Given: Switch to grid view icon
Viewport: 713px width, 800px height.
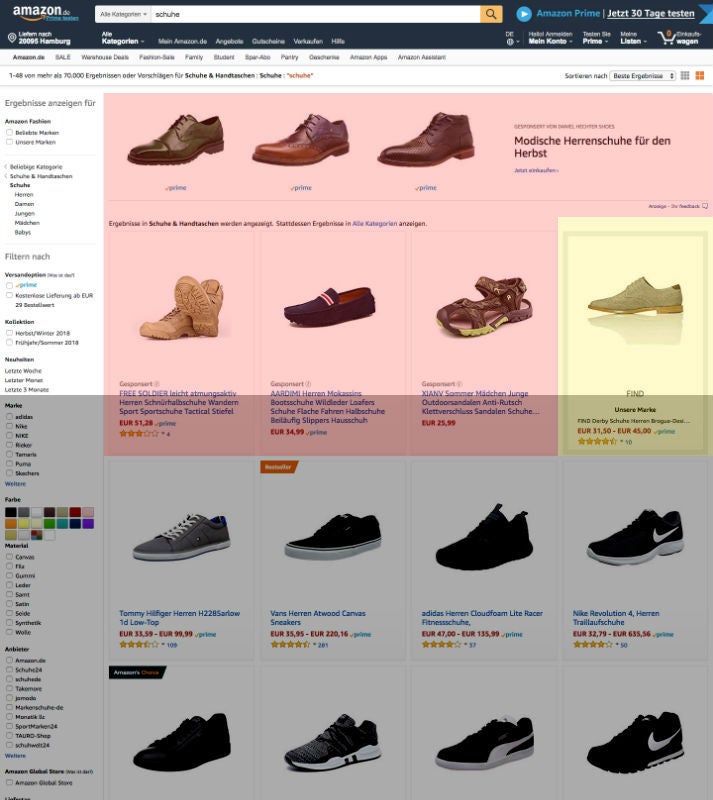Looking at the screenshot, I should coord(699,76).
